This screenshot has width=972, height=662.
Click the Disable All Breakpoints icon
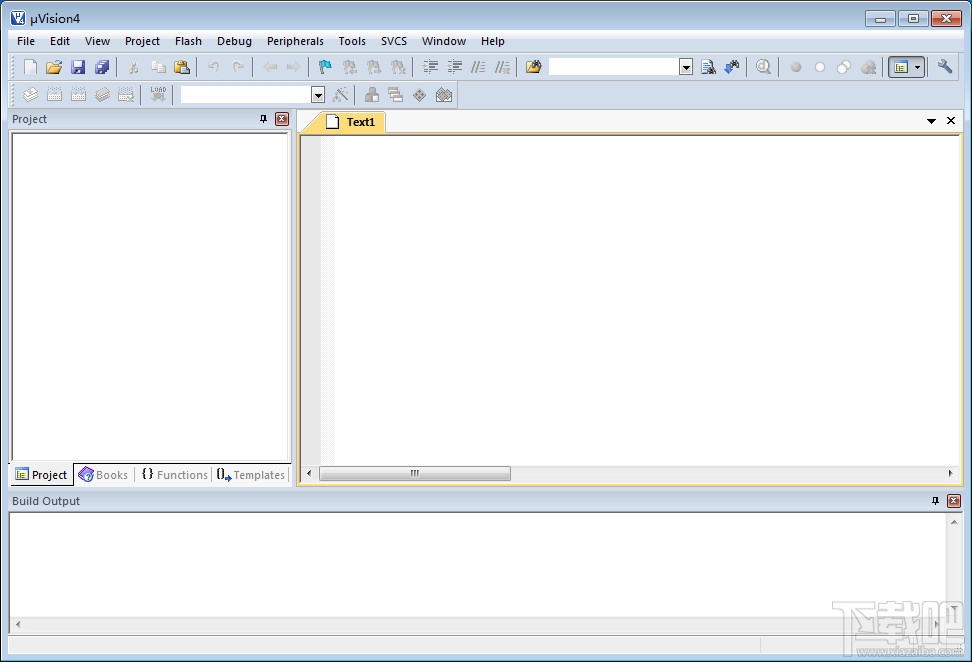pos(844,67)
